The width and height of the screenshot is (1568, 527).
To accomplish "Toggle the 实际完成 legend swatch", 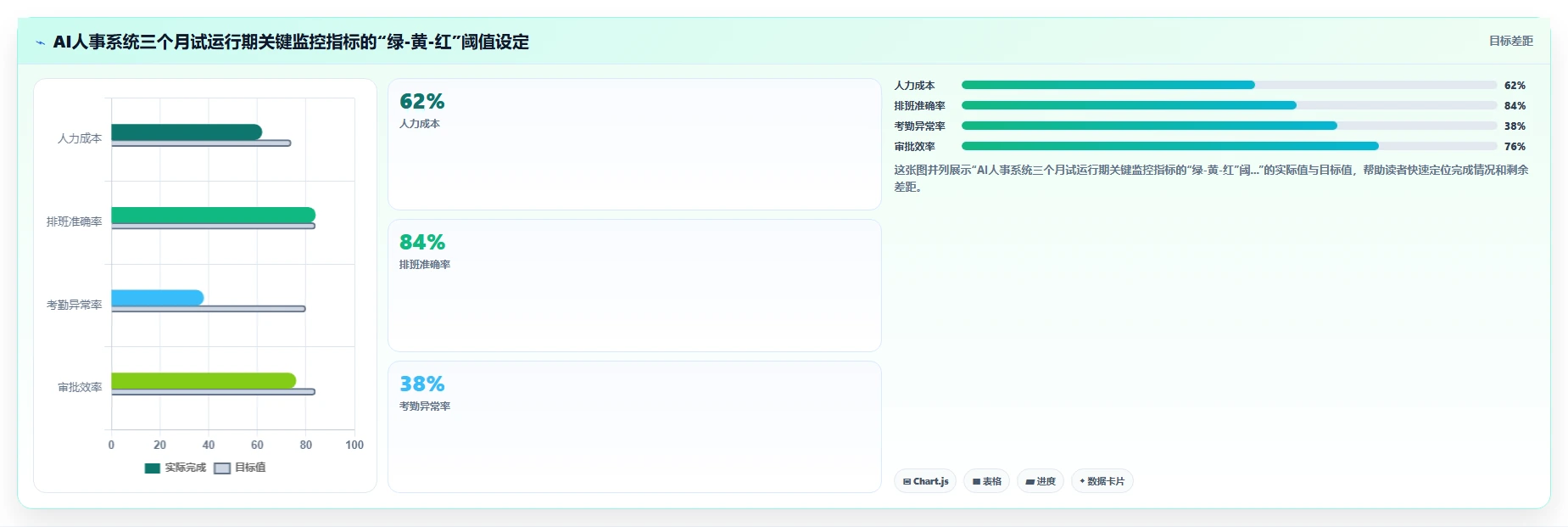I will (x=153, y=468).
